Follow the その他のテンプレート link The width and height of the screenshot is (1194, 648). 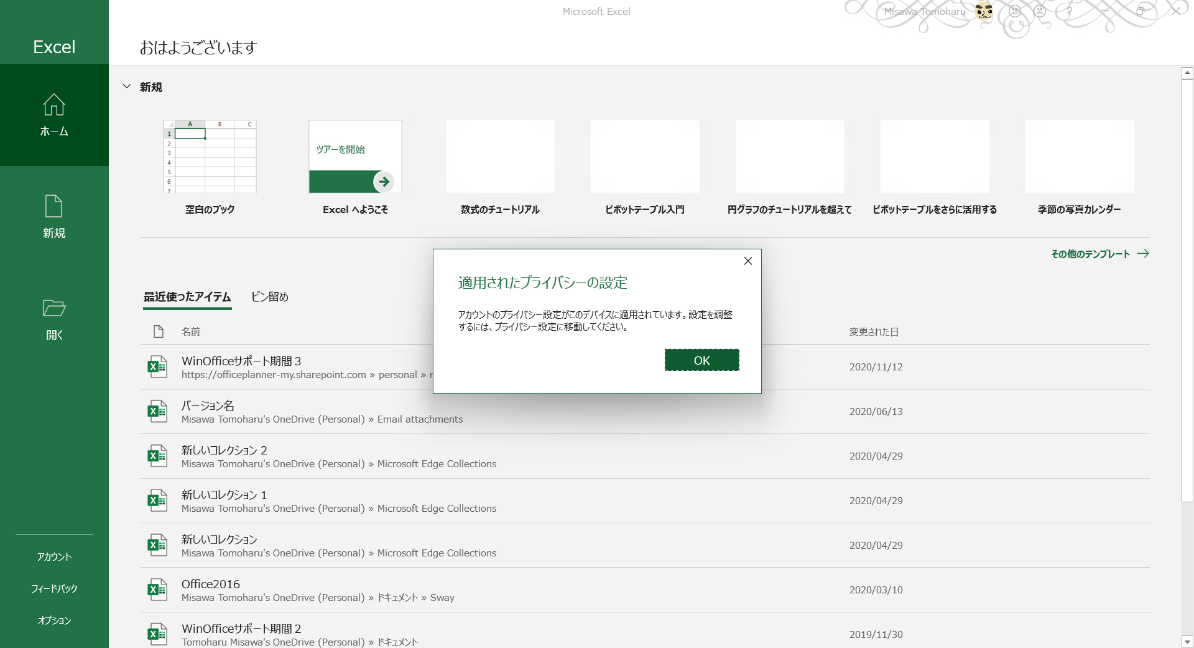[1100, 254]
